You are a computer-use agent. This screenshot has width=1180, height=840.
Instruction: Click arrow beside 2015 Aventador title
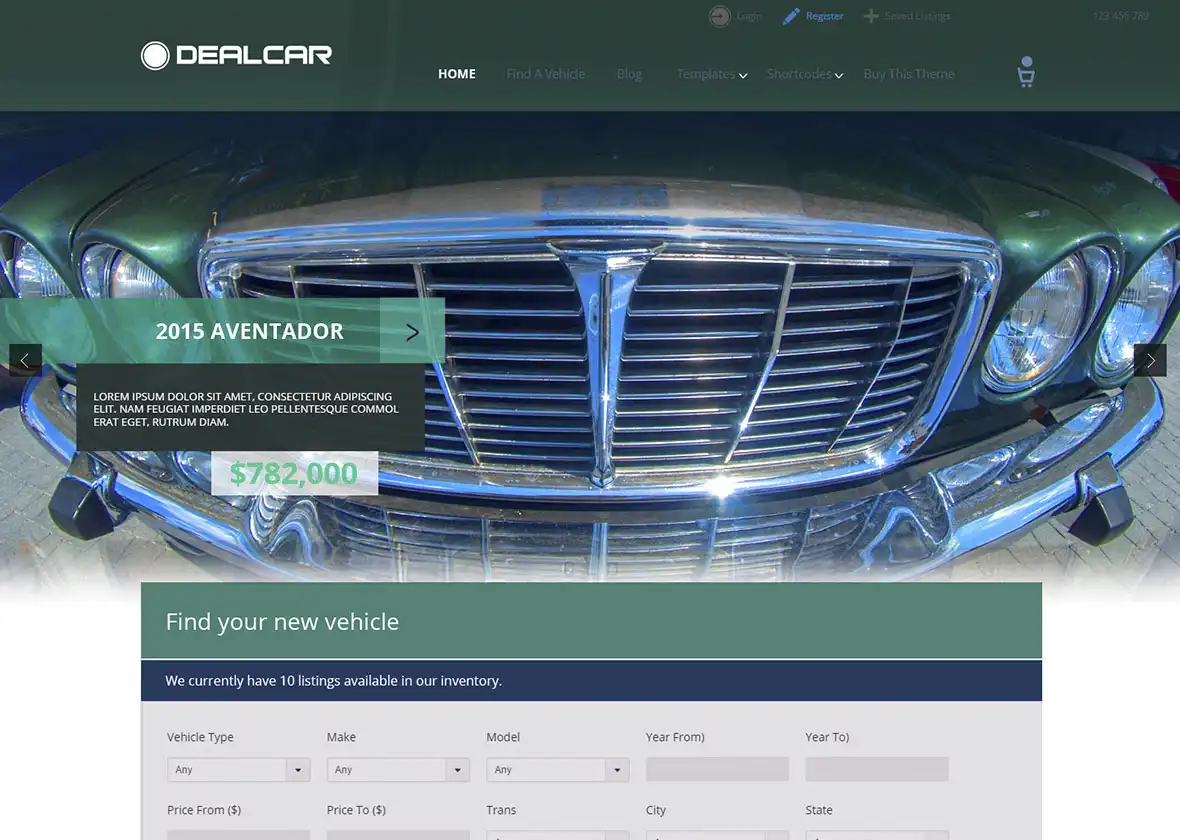[412, 331]
